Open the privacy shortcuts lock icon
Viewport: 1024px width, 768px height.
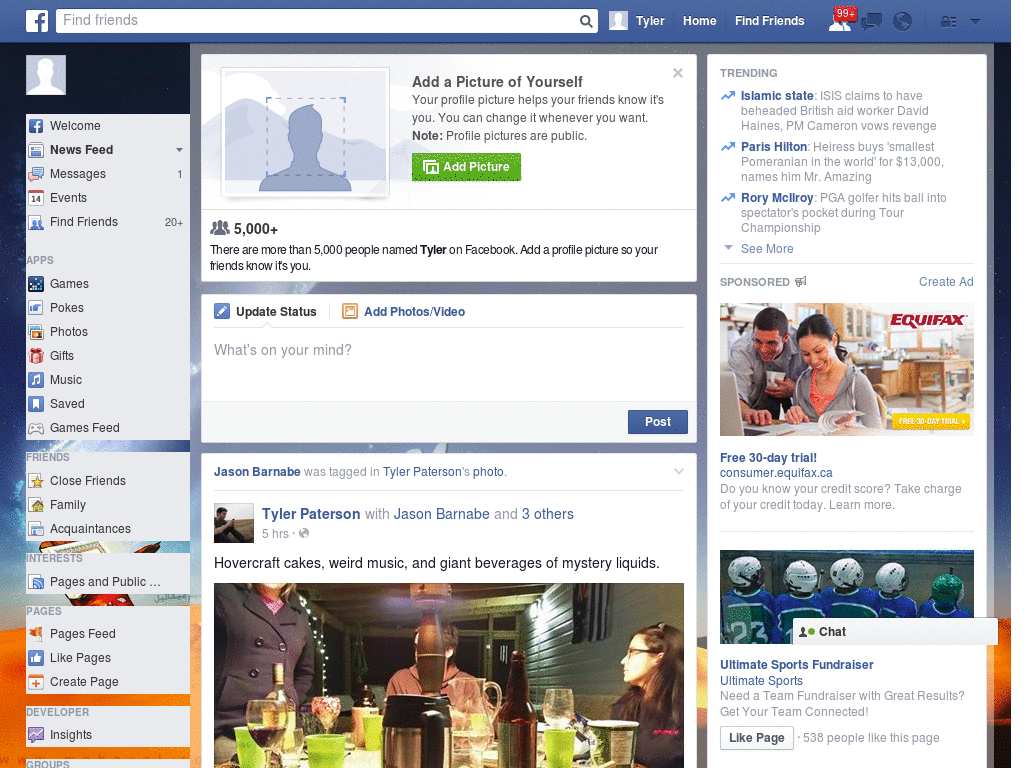click(948, 22)
